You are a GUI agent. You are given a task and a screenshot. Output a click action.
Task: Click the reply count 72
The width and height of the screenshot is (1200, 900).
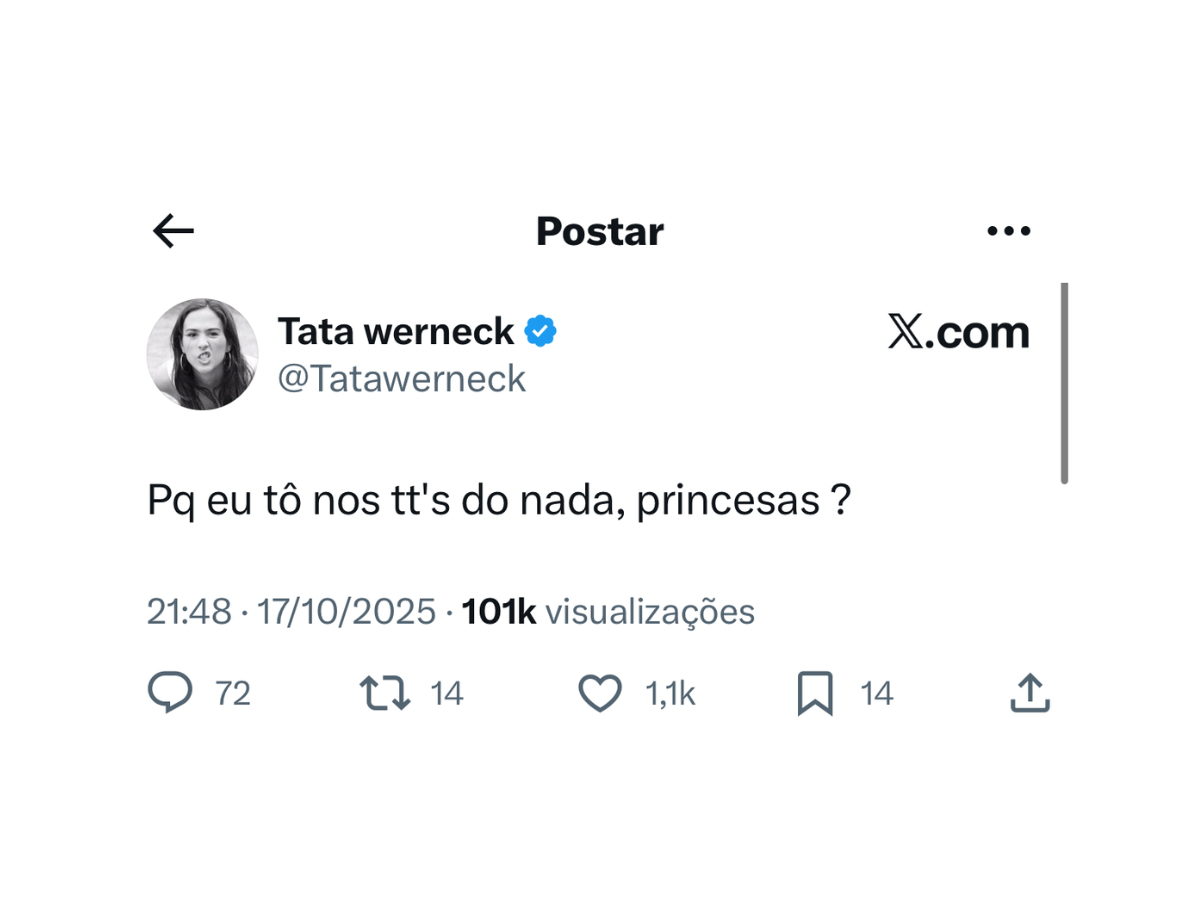point(233,693)
